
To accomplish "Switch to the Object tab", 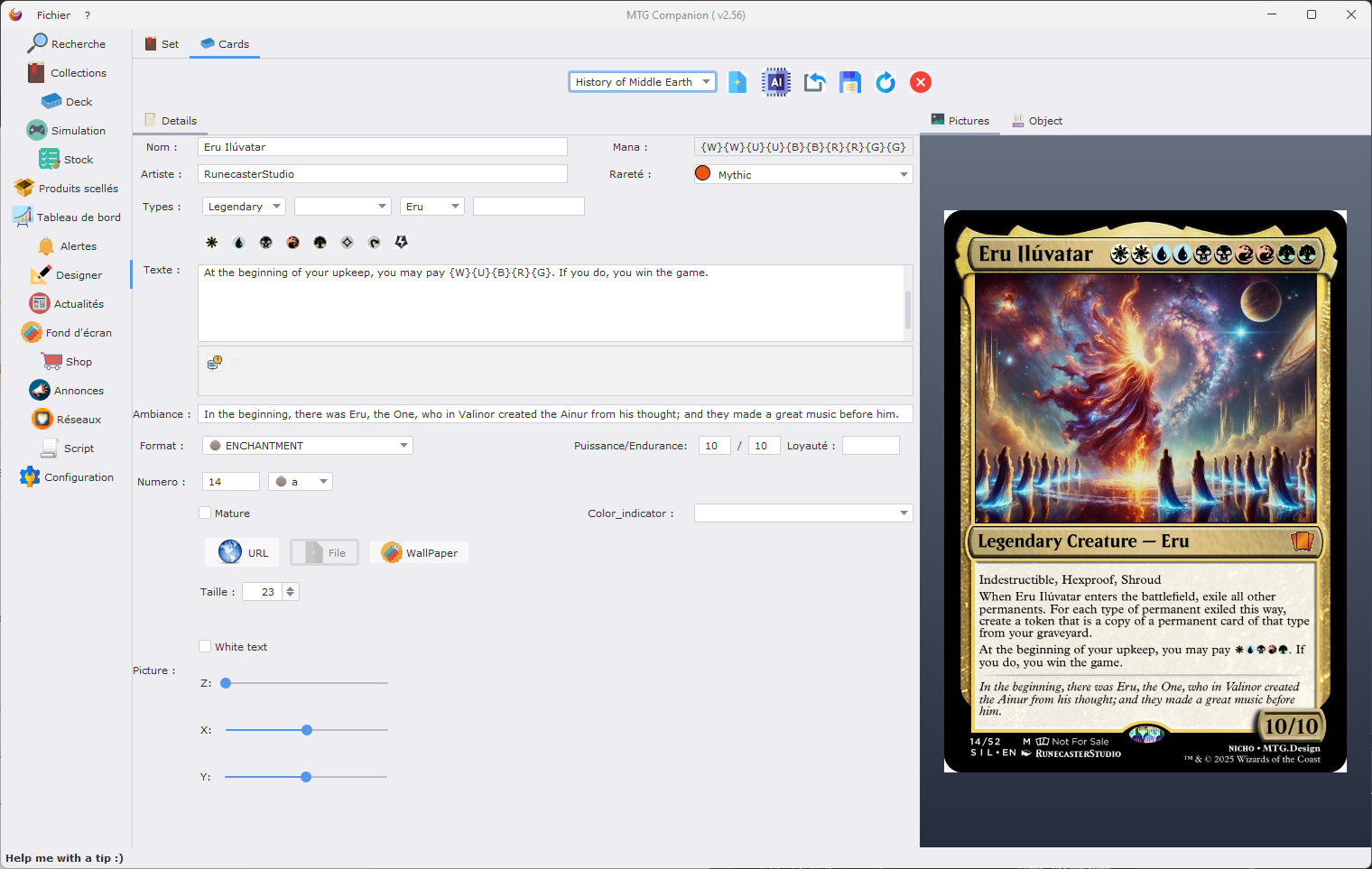I will pyautogui.click(x=1037, y=120).
